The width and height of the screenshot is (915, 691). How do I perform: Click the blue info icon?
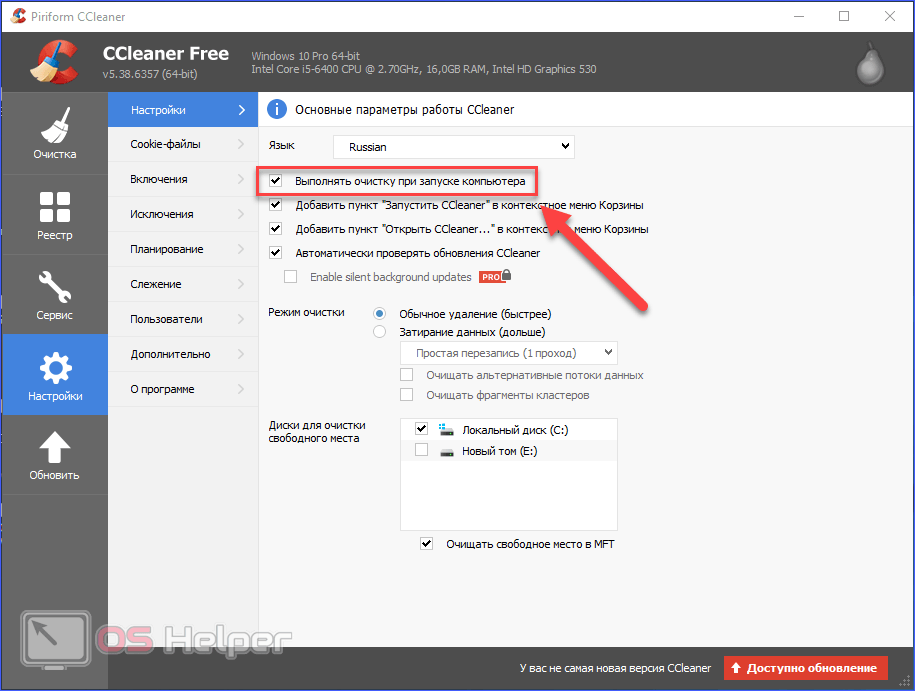click(277, 109)
